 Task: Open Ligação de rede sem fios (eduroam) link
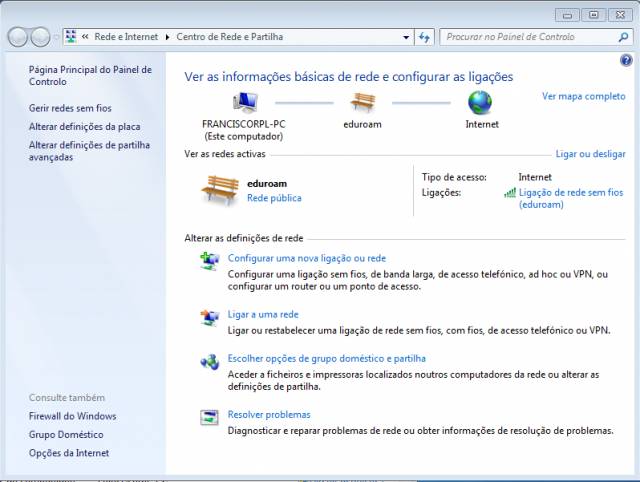pyautogui.click(x=571, y=198)
